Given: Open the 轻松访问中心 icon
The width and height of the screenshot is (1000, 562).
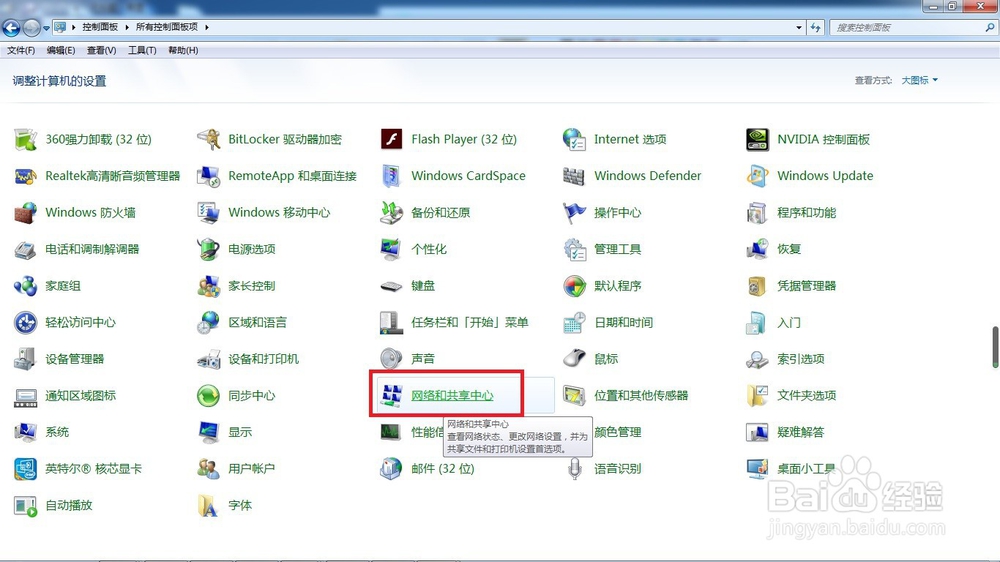Looking at the screenshot, I should tap(26, 323).
